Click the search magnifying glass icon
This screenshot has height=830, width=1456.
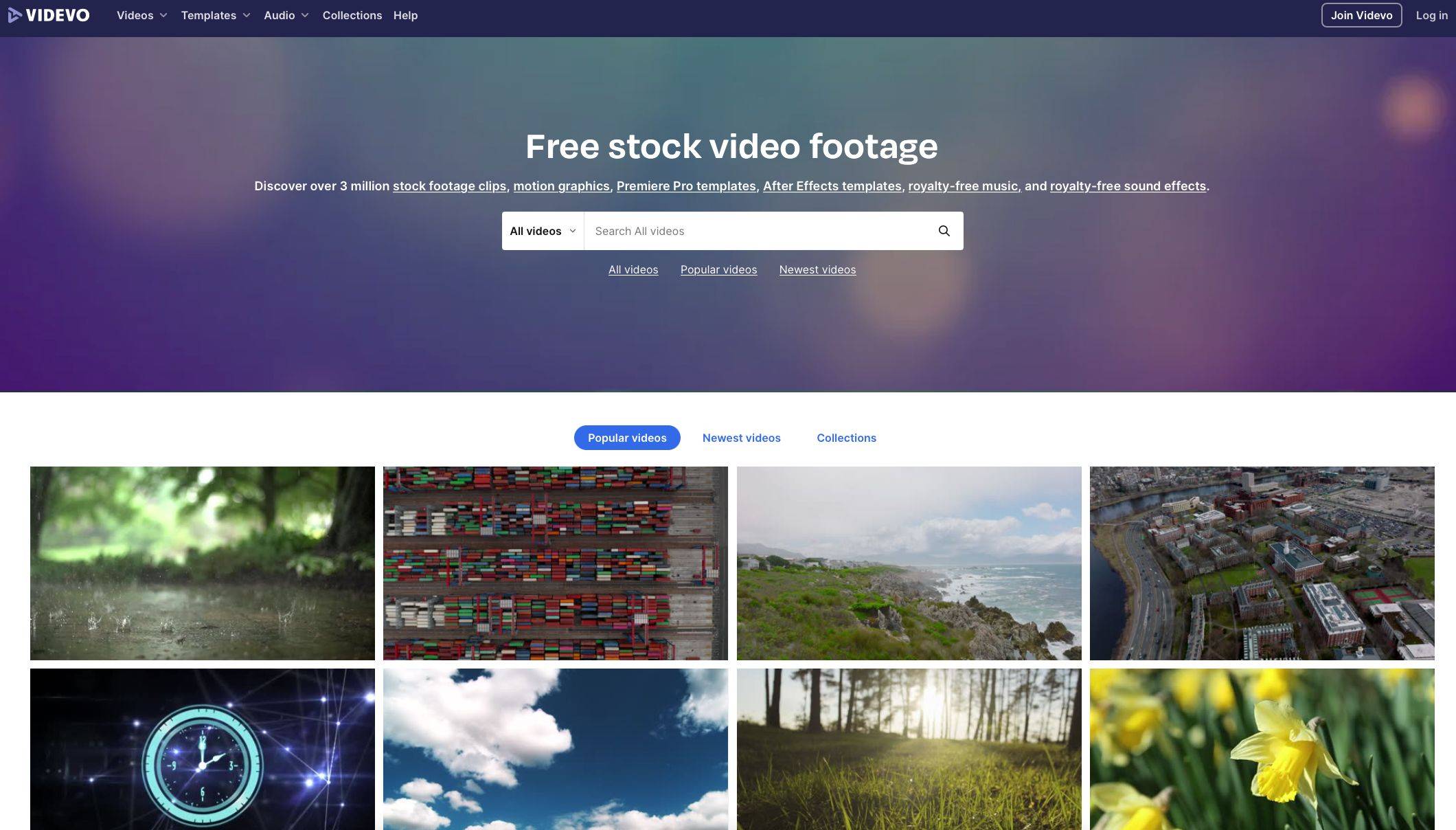944,231
